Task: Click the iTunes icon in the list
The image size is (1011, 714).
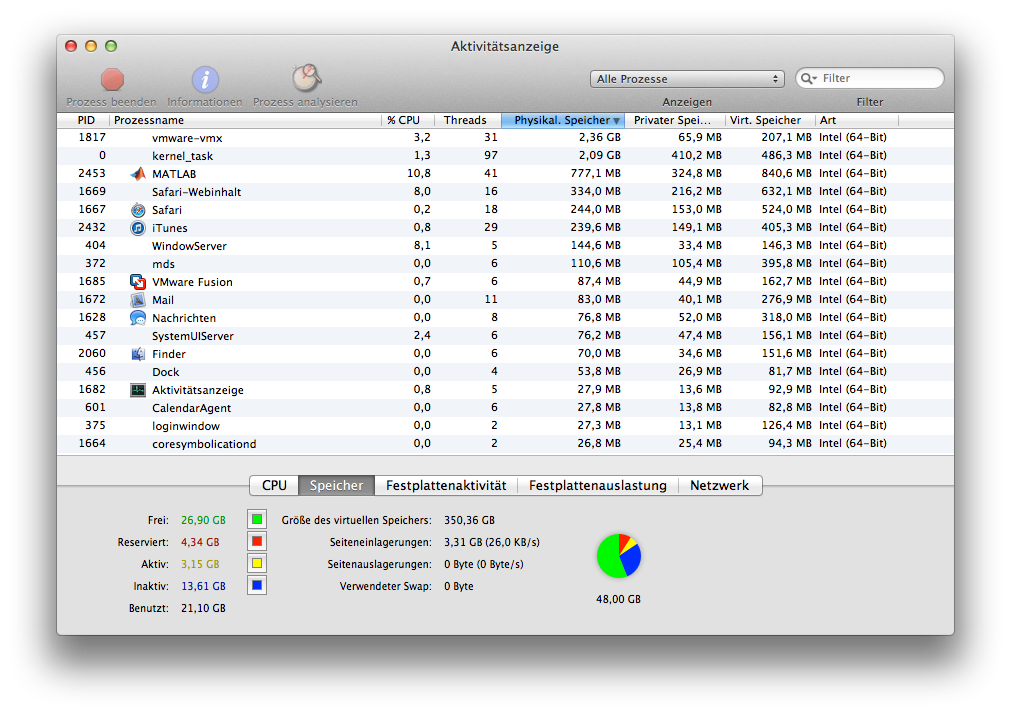Action: (138, 228)
